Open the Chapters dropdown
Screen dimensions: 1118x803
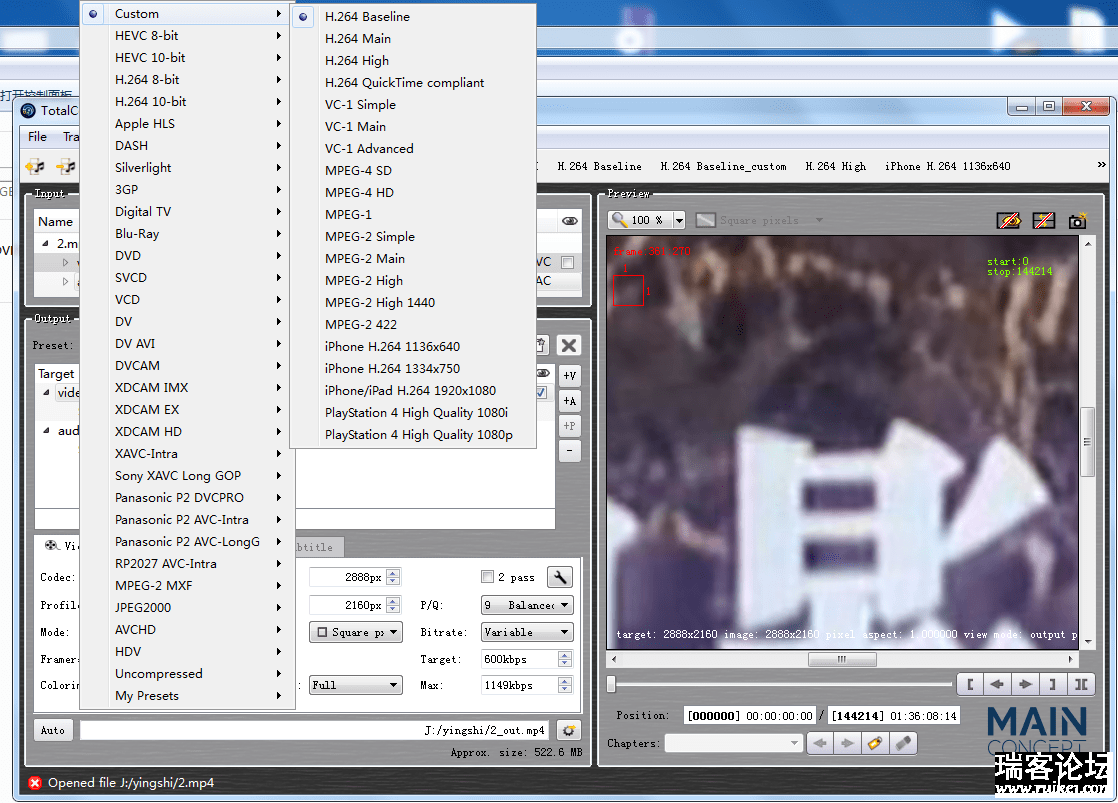point(732,743)
